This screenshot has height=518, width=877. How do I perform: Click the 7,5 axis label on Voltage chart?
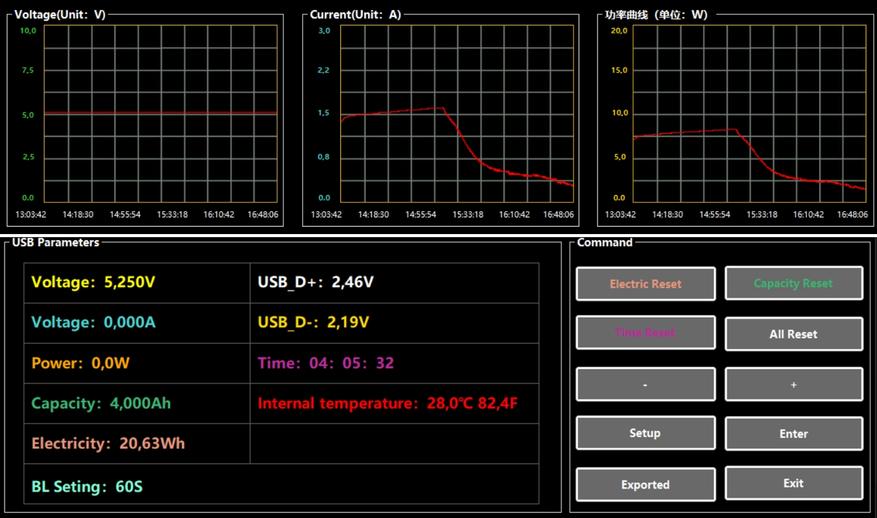click(28, 70)
